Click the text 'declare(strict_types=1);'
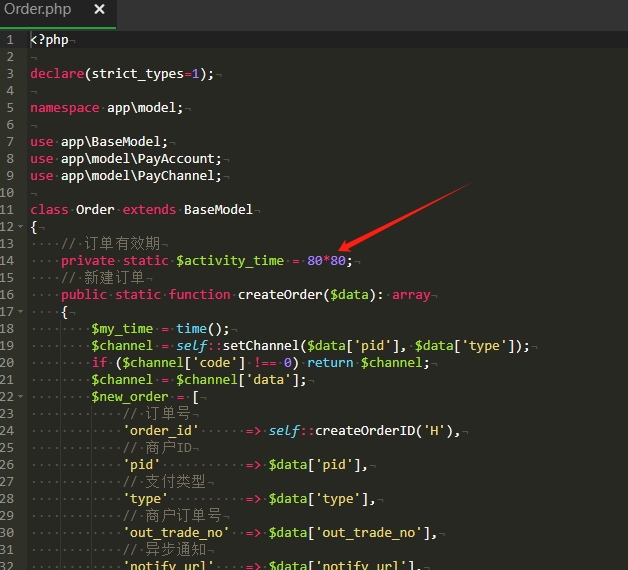This screenshot has width=628, height=570. [122, 74]
